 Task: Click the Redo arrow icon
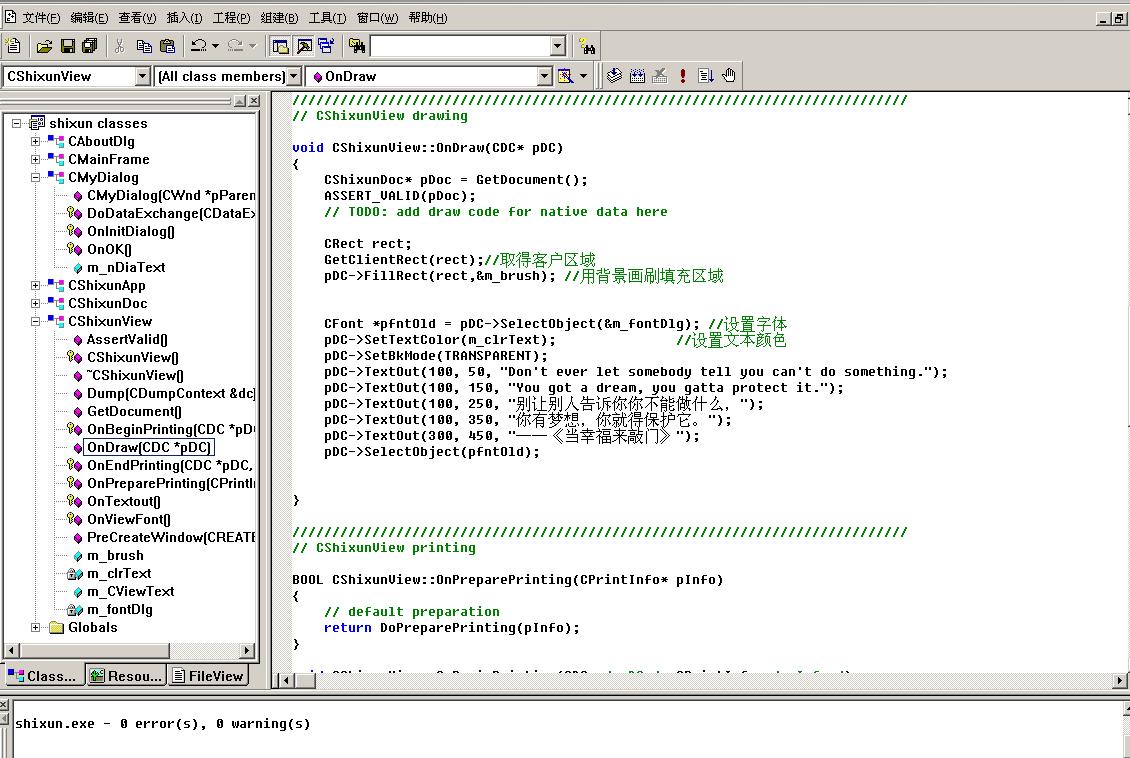tap(235, 46)
